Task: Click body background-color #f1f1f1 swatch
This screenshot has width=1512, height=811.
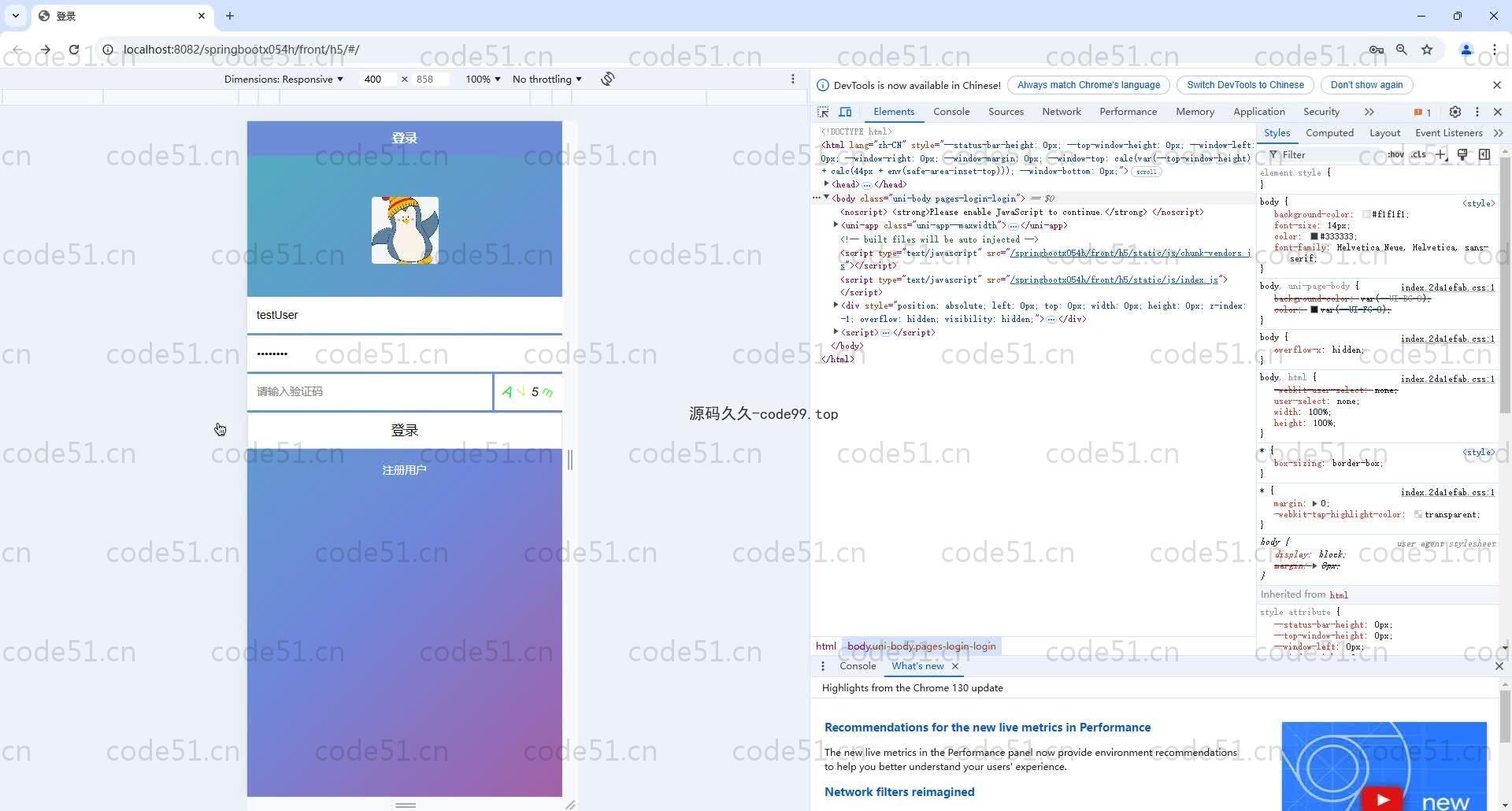Action: click(1366, 214)
